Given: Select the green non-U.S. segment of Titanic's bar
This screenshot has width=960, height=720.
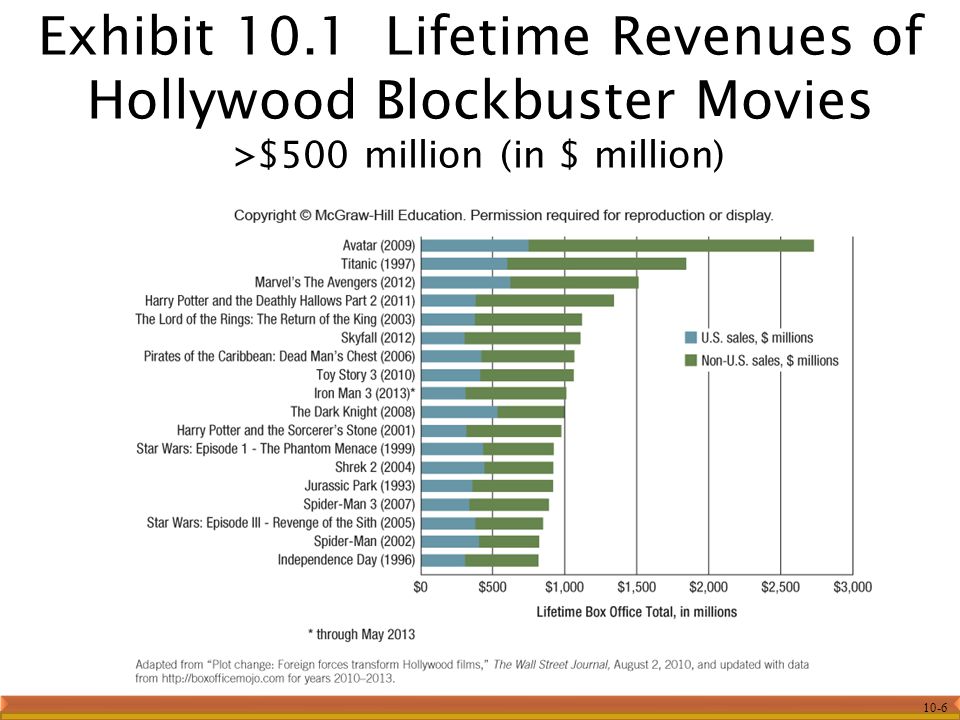Looking at the screenshot, I should click(597, 264).
